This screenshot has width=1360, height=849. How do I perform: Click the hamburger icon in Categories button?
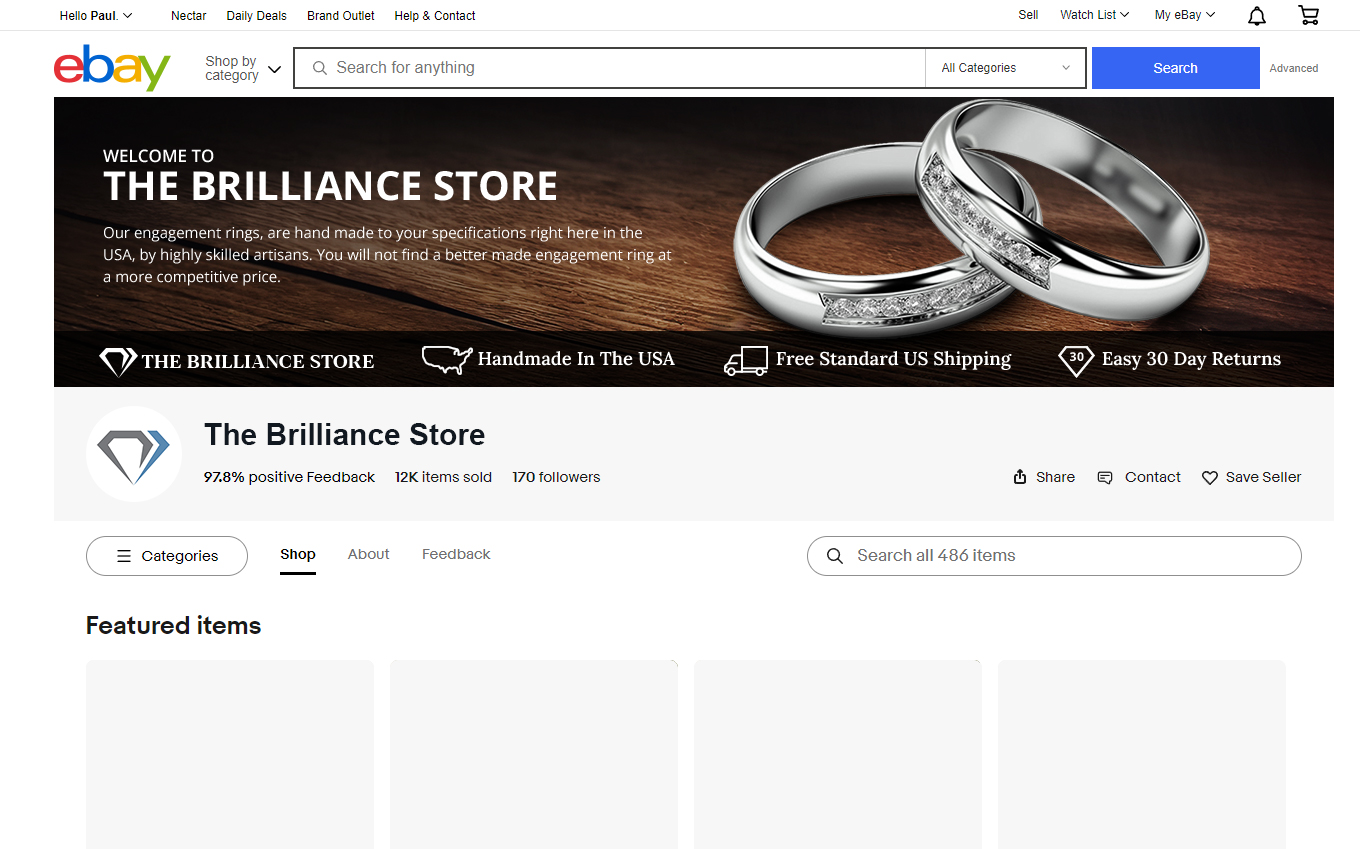coord(124,556)
